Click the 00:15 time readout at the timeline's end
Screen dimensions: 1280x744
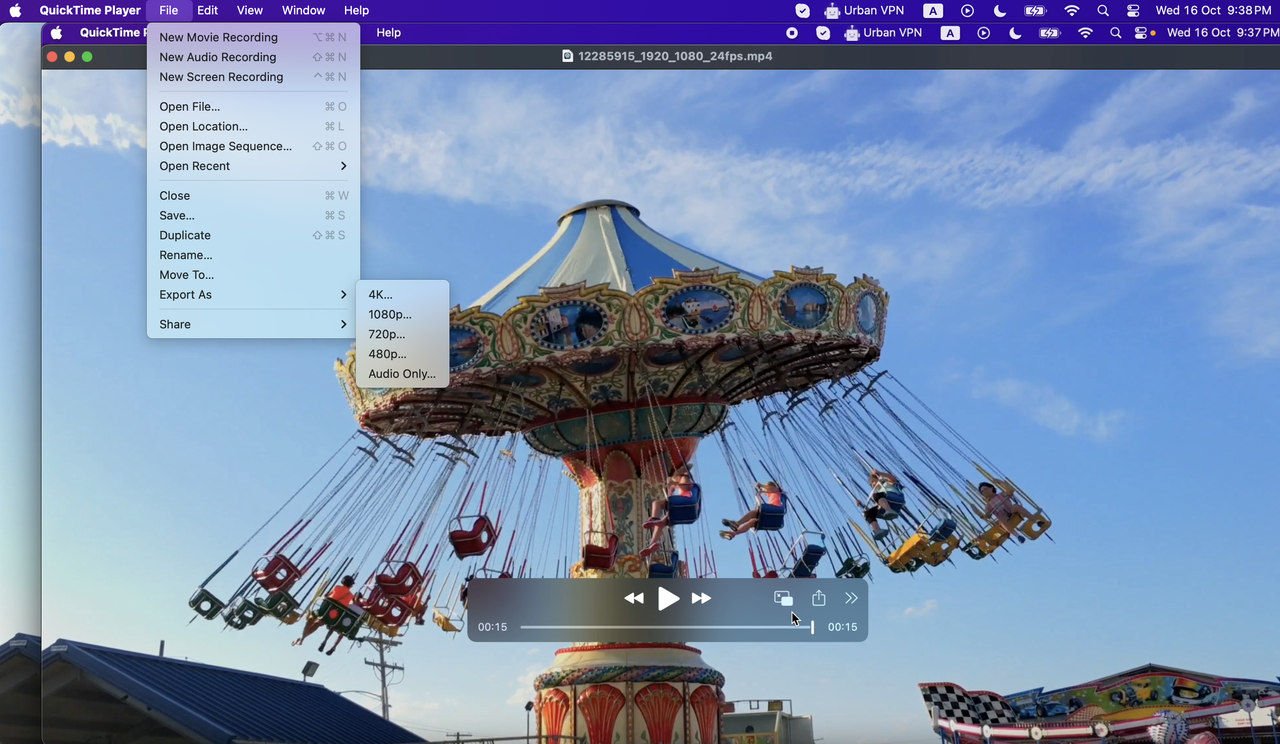pyautogui.click(x=843, y=627)
